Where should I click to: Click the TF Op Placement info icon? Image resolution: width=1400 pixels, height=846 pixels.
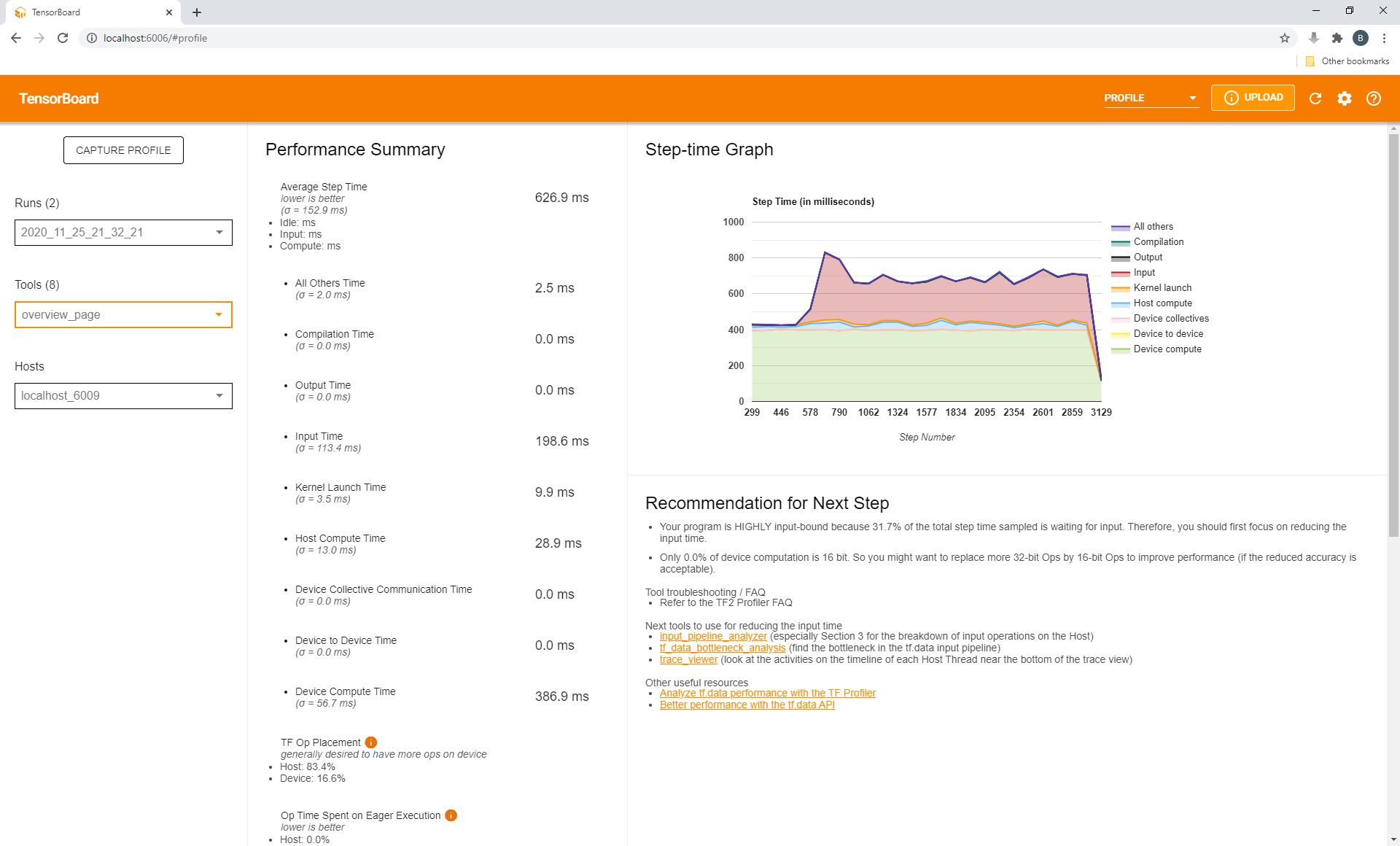(x=370, y=743)
